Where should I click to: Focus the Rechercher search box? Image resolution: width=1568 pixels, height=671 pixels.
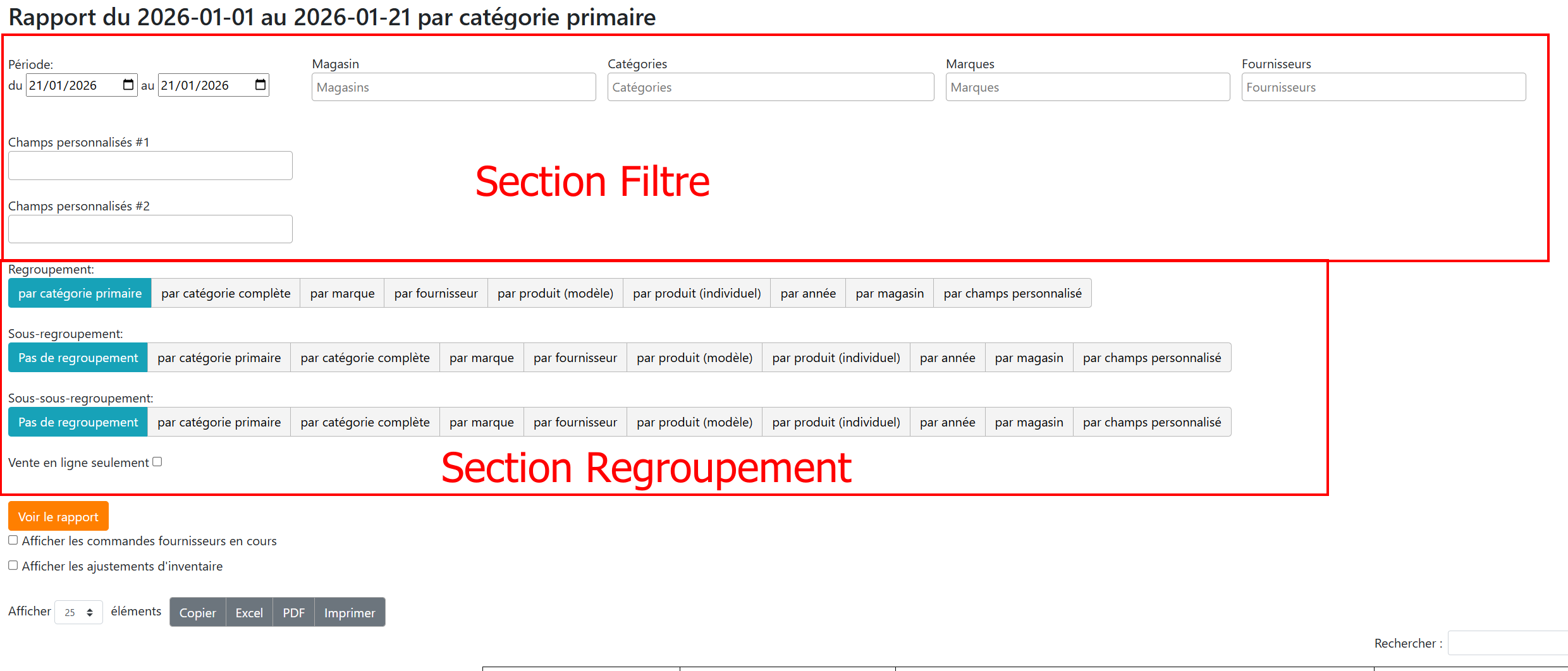(1507, 643)
